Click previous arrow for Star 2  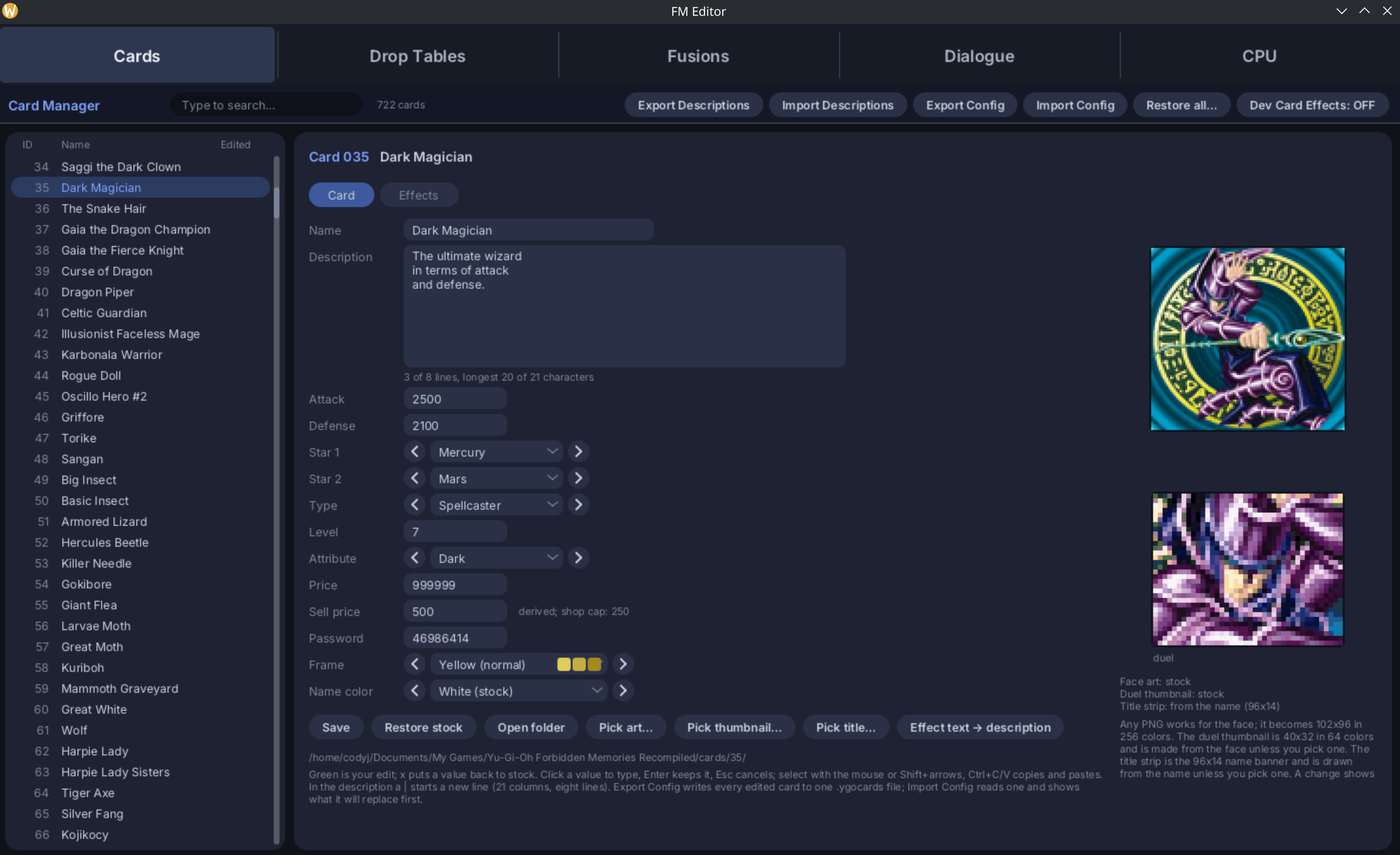[x=415, y=478]
